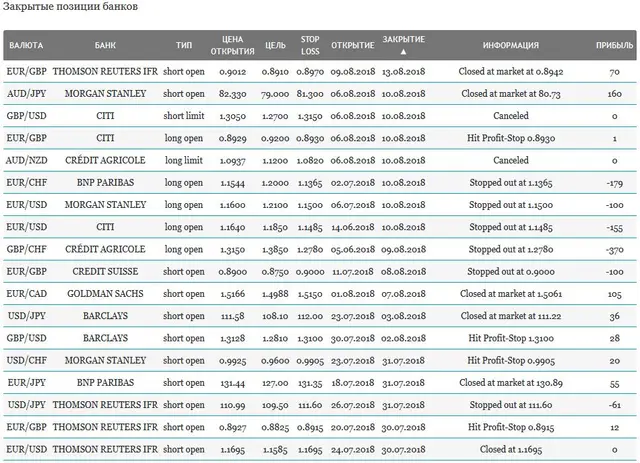Click opening date 24.07.2018
Viewport: 640px width, 463px height.
[x=353, y=450]
